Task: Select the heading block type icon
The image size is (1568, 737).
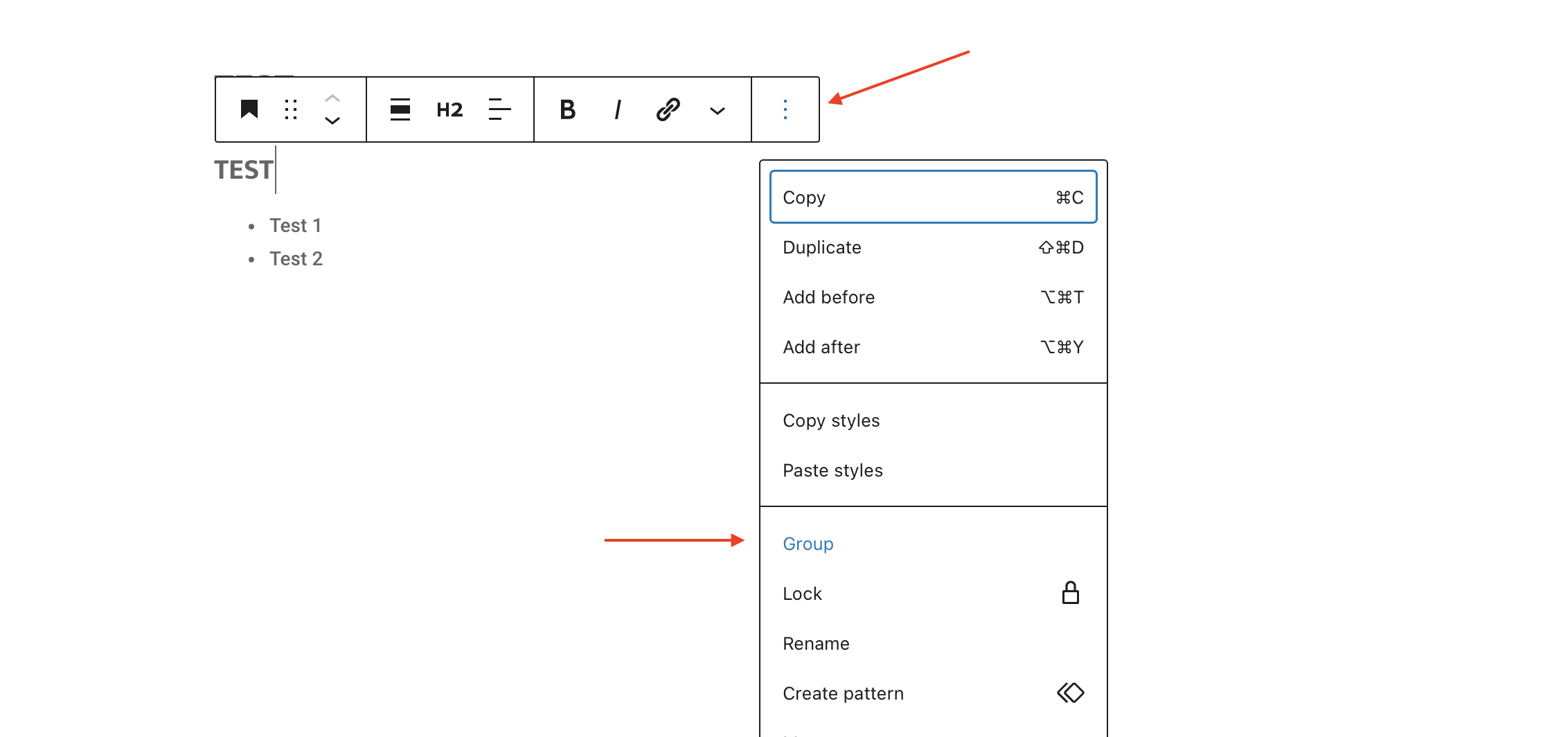Action: 249,109
